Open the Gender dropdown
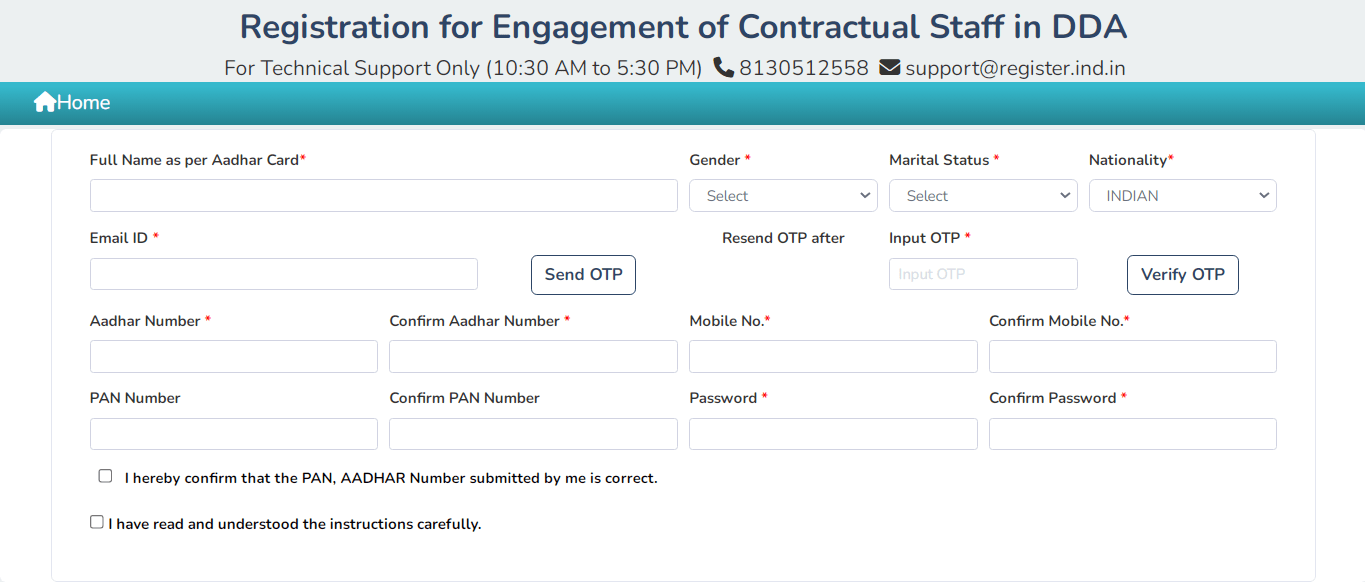Screen dimensions: 1365x582 pyautogui.click(x=783, y=196)
